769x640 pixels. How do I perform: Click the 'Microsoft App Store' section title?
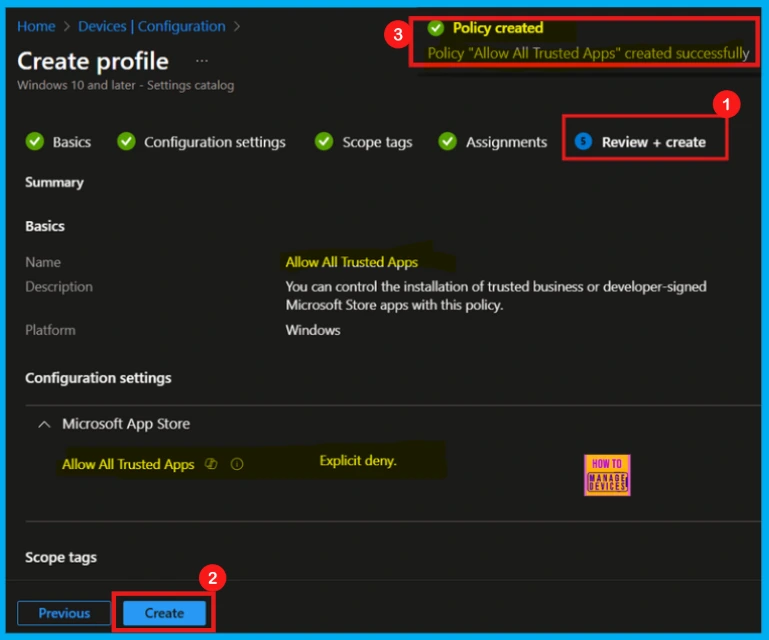pyautogui.click(x=126, y=424)
